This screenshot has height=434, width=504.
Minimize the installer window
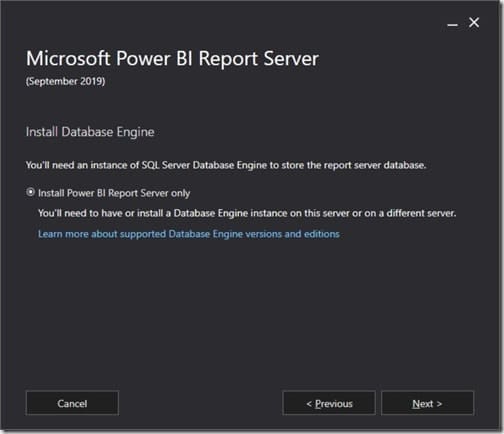click(452, 25)
